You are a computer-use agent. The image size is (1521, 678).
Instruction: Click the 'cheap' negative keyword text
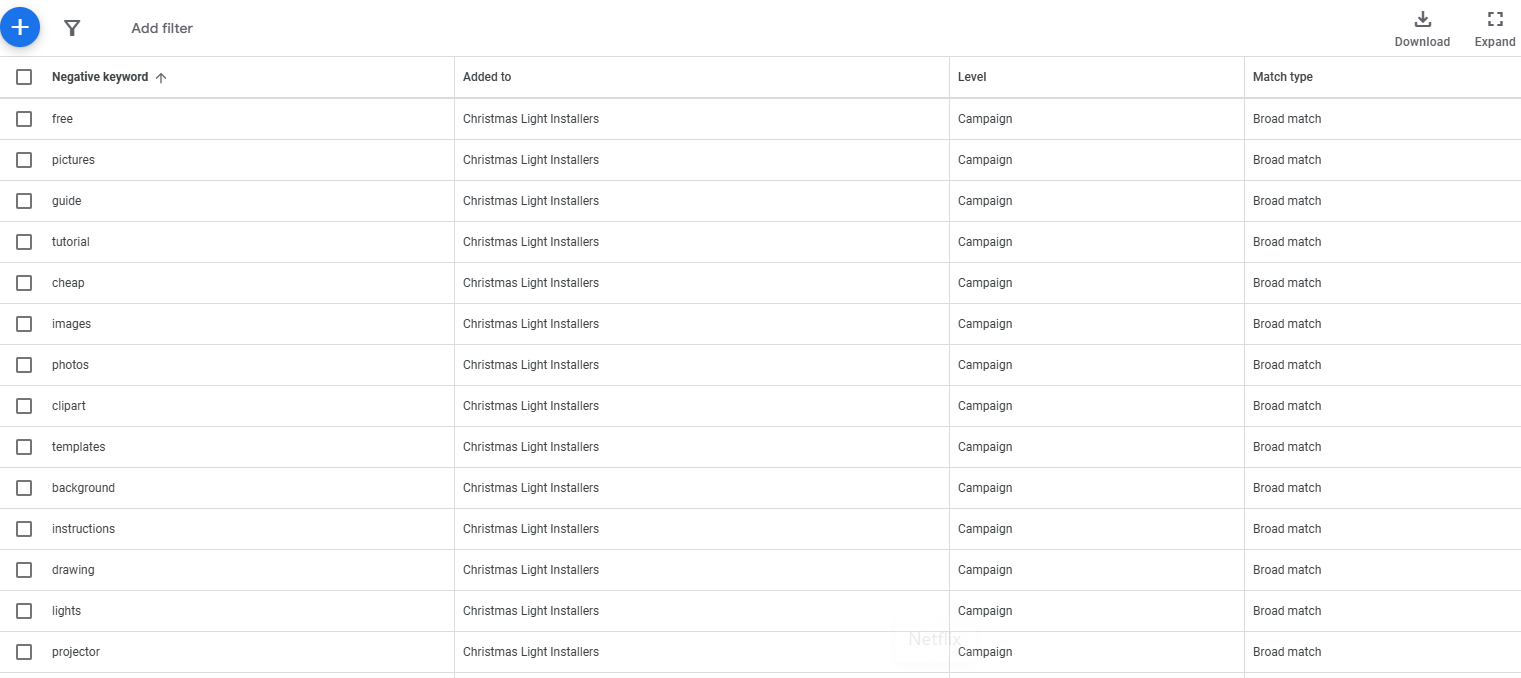click(68, 283)
